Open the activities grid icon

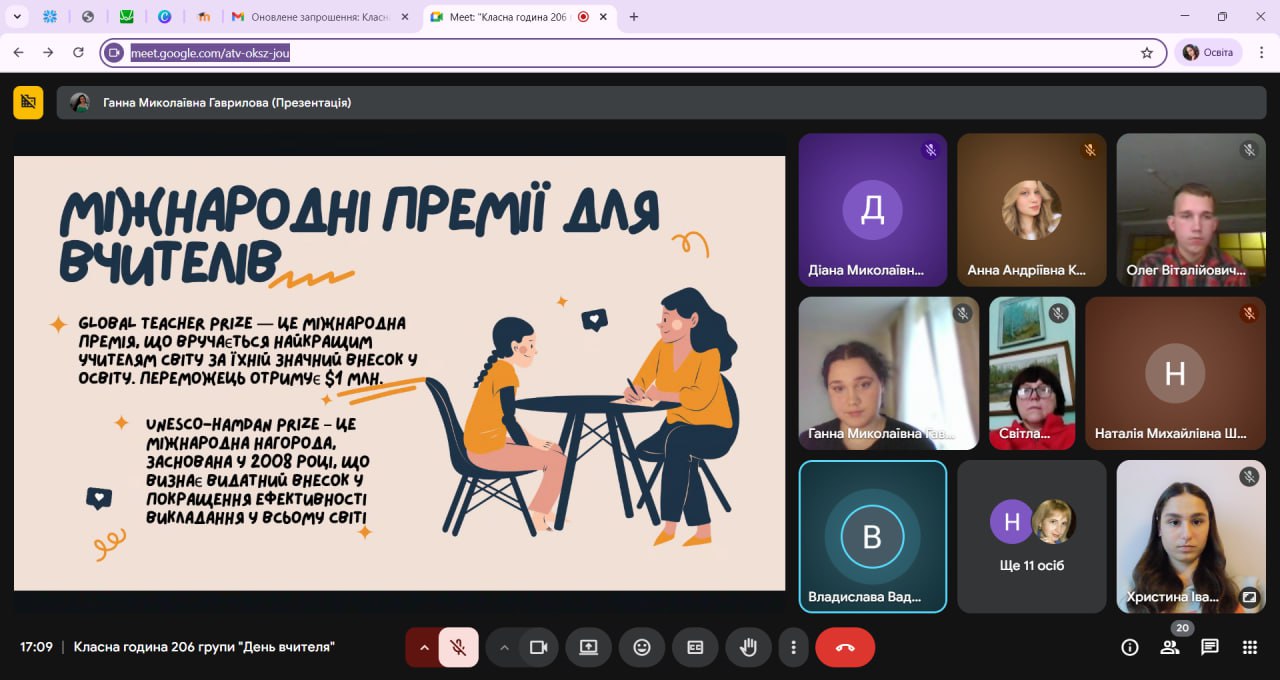[1250, 647]
